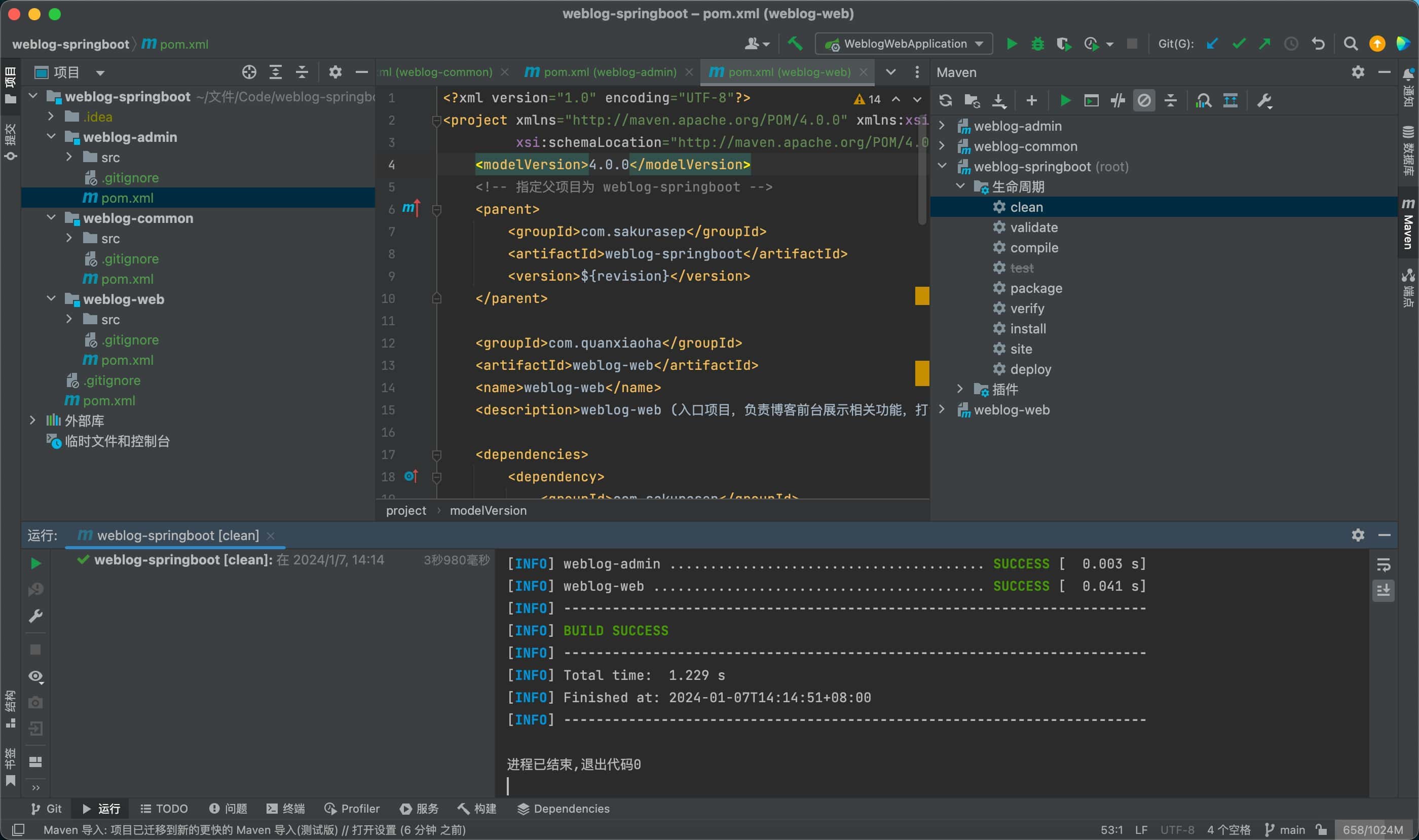Image resolution: width=1419 pixels, height=840 pixels.
Task: Open Maven build tool settings wrench
Action: tap(1264, 101)
